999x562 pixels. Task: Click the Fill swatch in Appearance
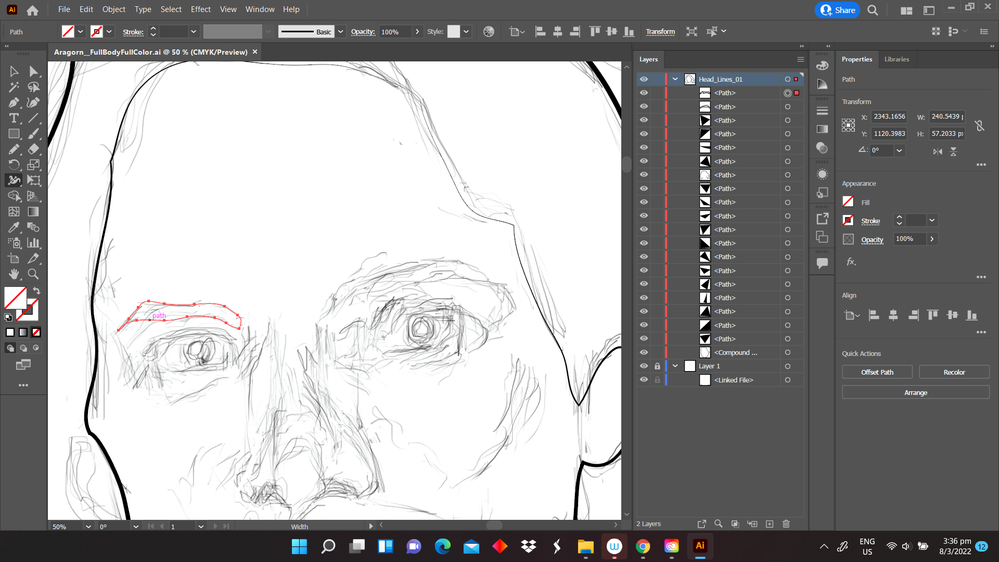pyautogui.click(x=848, y=202)
